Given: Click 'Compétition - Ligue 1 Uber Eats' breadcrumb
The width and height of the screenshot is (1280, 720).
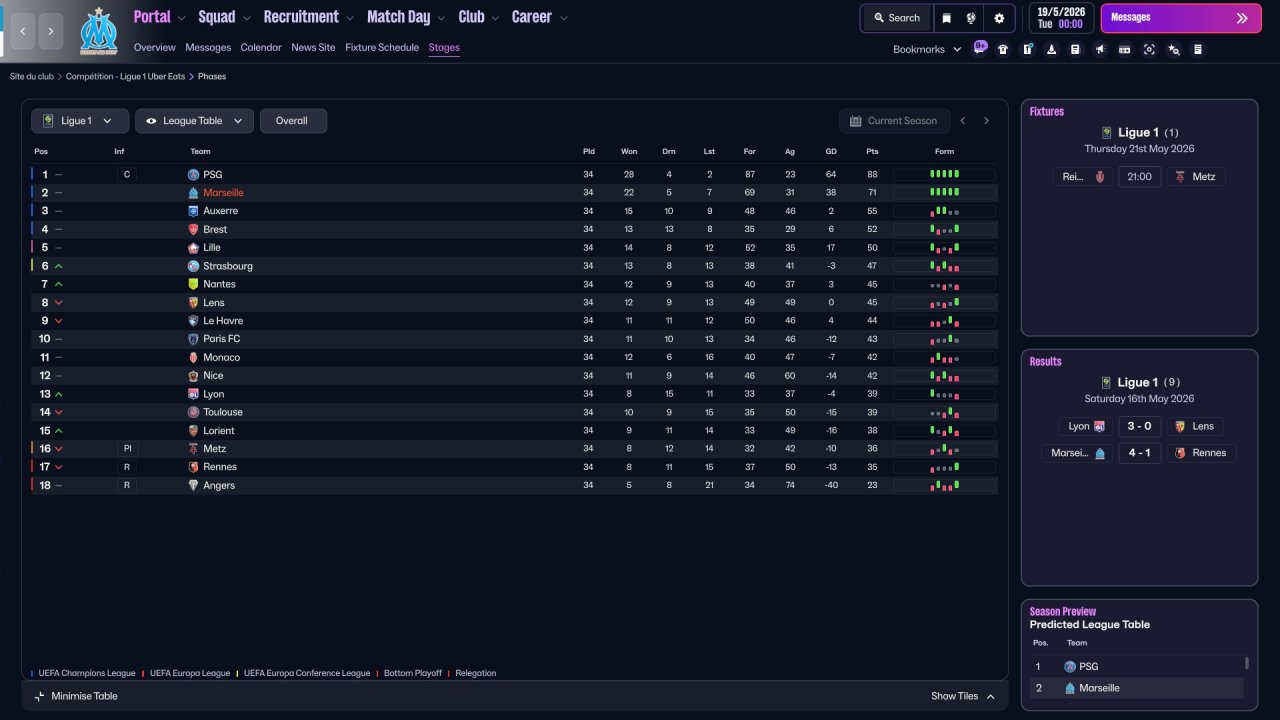Looking at the screenshot, I should click(125, 76).
